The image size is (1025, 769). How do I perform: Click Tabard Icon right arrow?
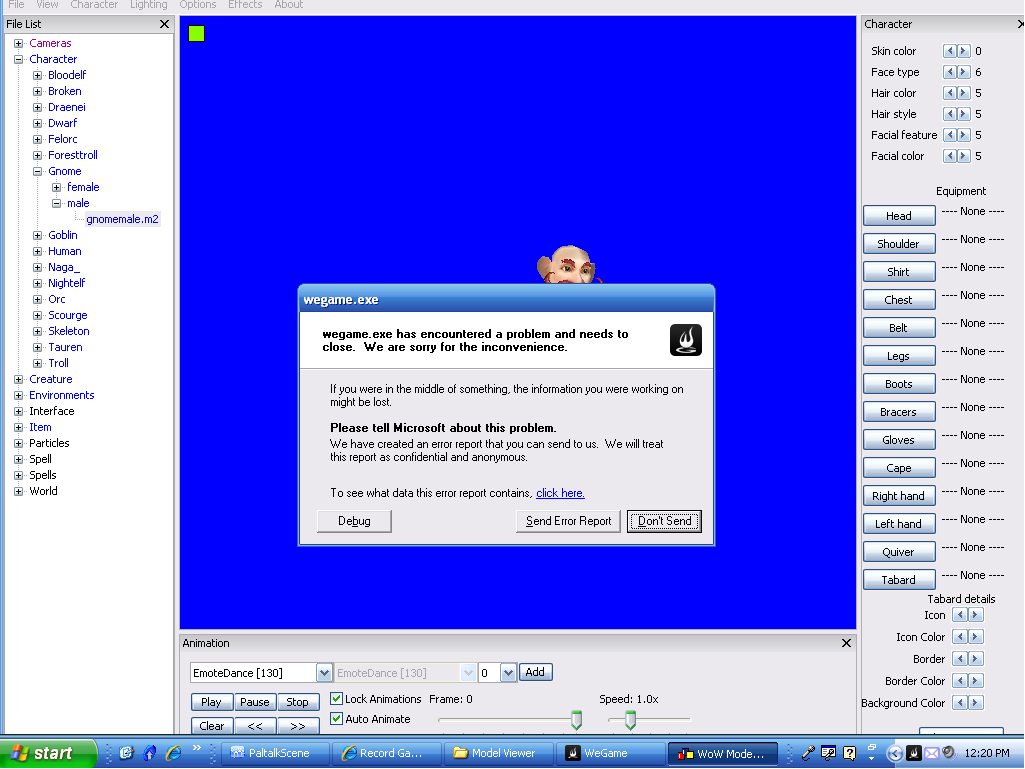click(975, 615)
